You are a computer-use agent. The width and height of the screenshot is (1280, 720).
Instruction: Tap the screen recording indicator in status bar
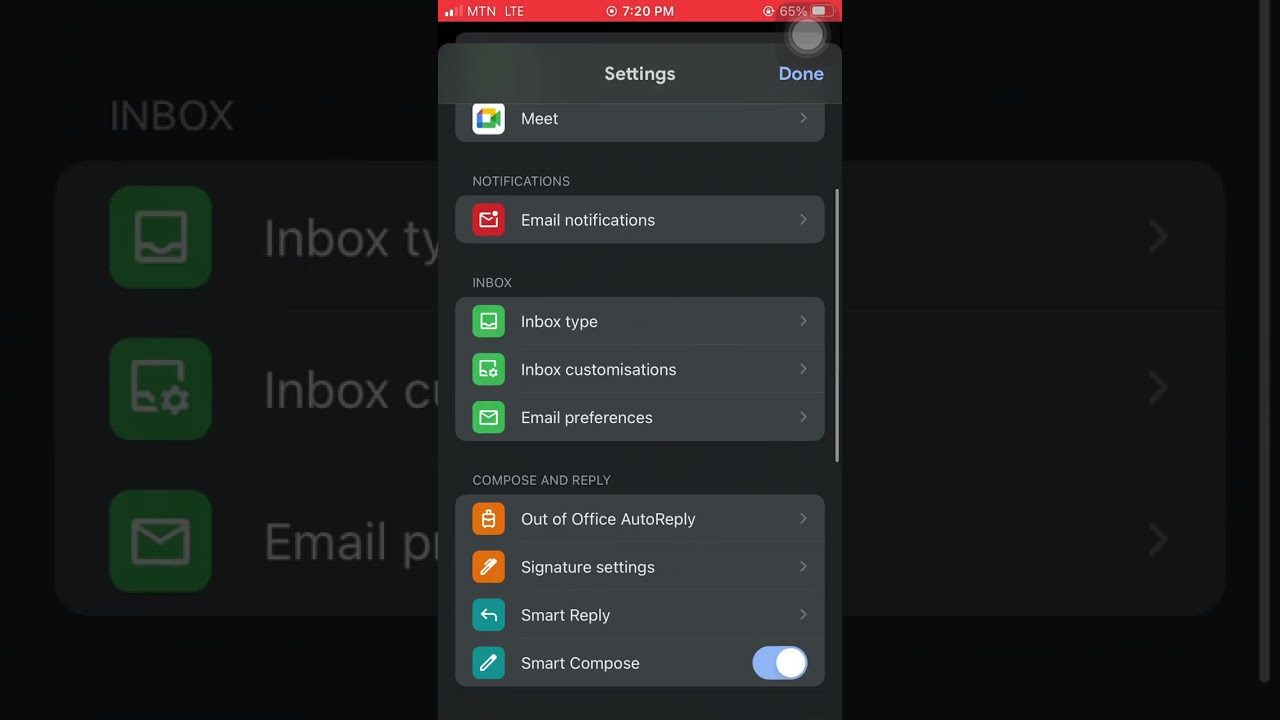coord(611,11)
